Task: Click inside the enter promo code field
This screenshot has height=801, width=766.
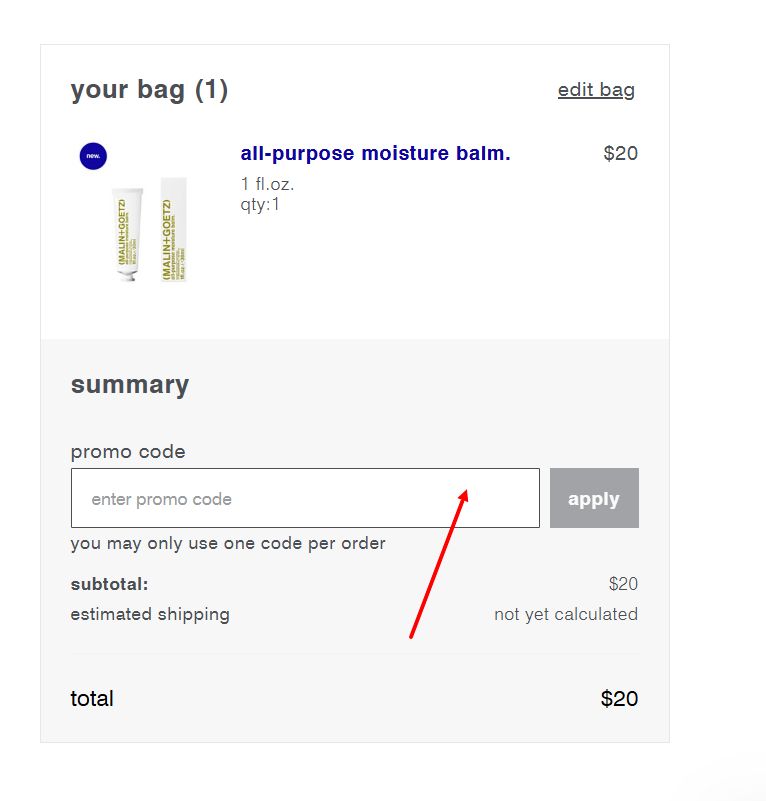Action: pyautogui.click(x=300, y=497)
